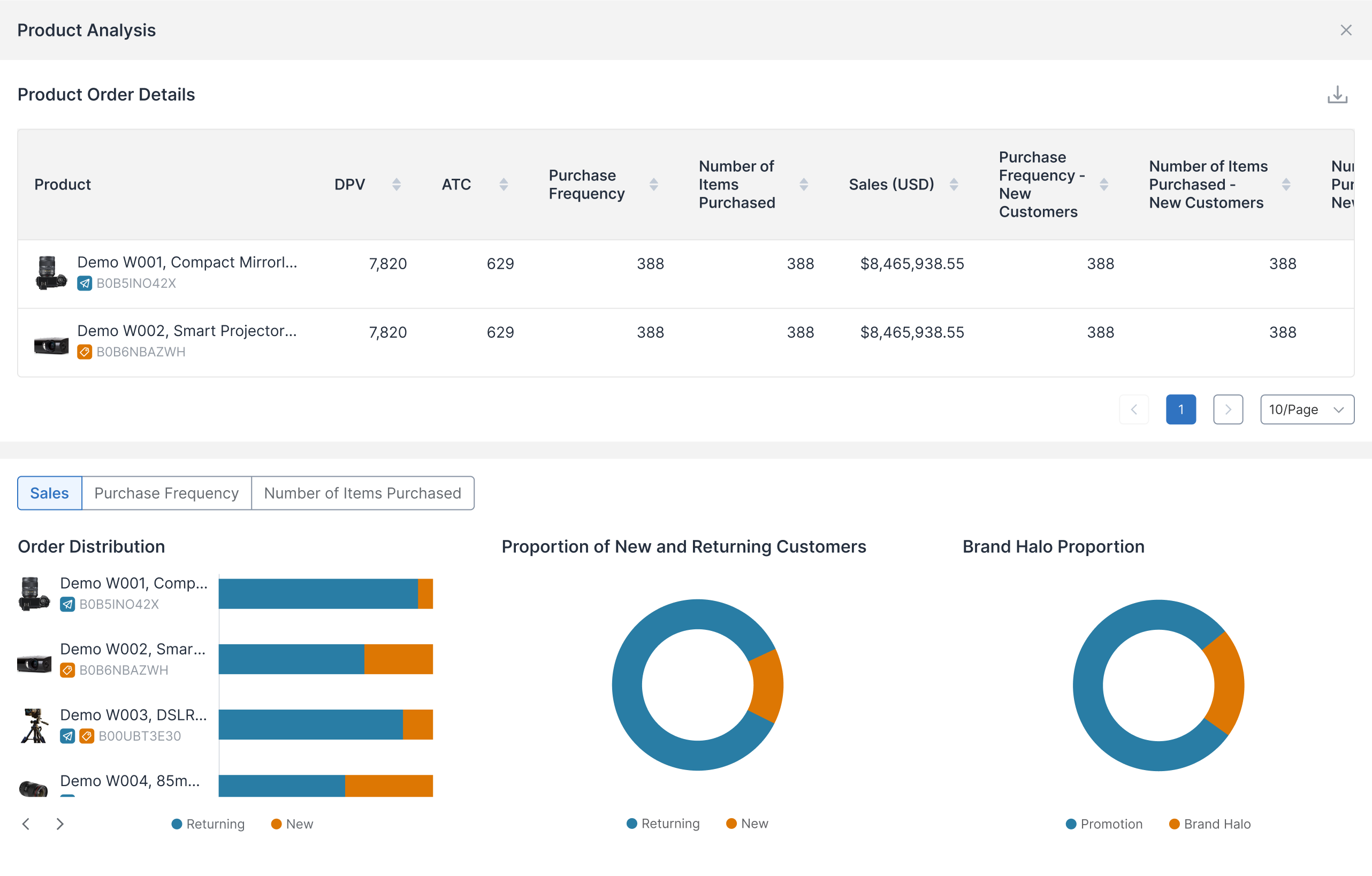Viewport: 1372px width, 876px height.
Task: Toggle Brand Halo legend item
Action: point(1210,824)
